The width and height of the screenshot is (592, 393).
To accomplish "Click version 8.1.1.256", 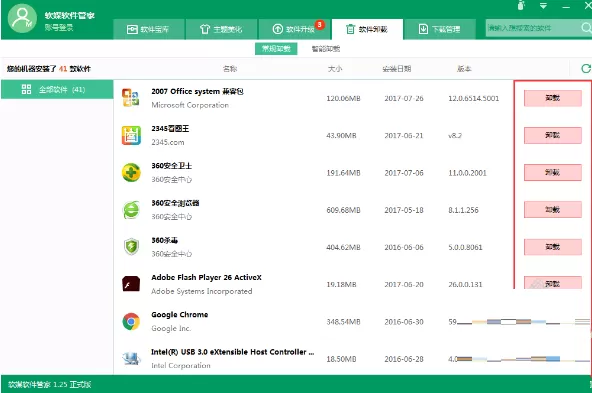I will point(463,210).
